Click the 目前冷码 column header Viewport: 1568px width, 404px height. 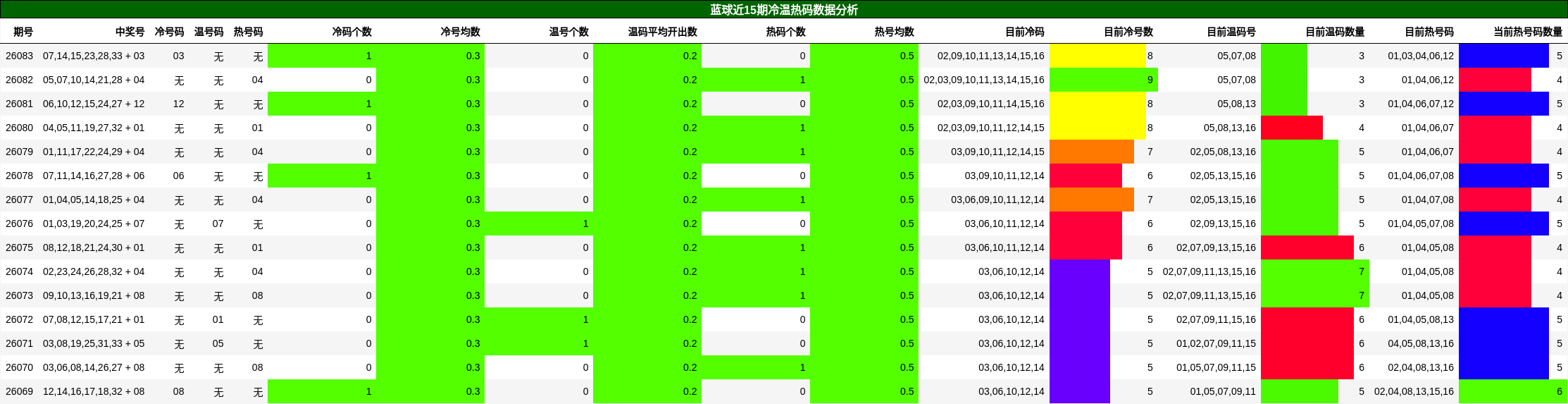click(1025, 32)
